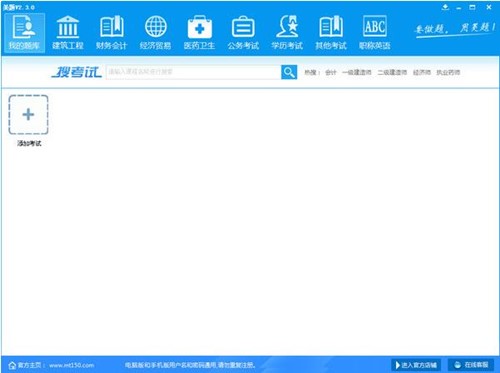Image resolution: width=500 pixels, height=373 pixels.
Task: Show the 其他考试 category
Action: (x=331, y=33)
